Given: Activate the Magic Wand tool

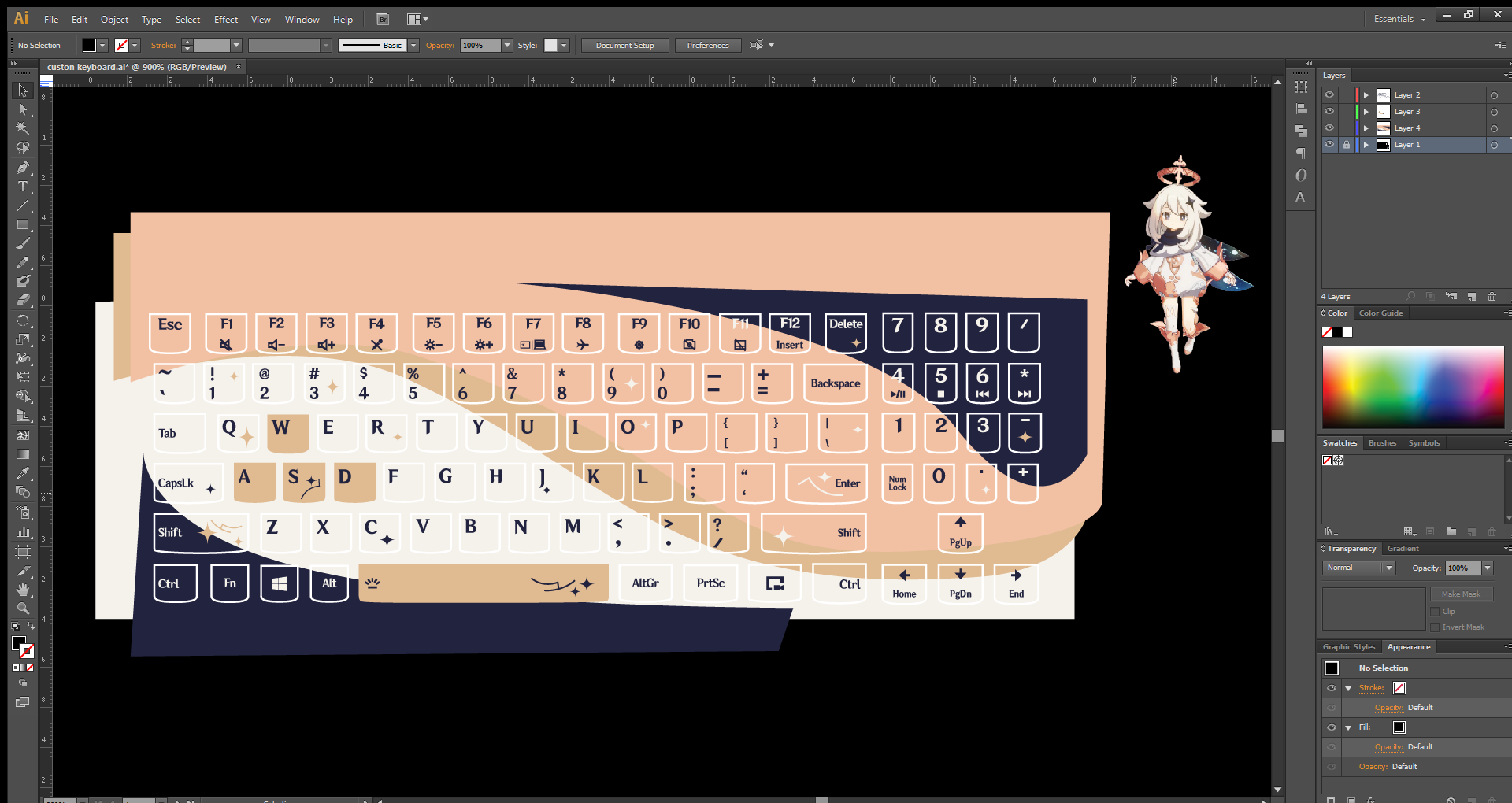Looking at the screenshot, I should pyautogui.click(x=23, y=128).
